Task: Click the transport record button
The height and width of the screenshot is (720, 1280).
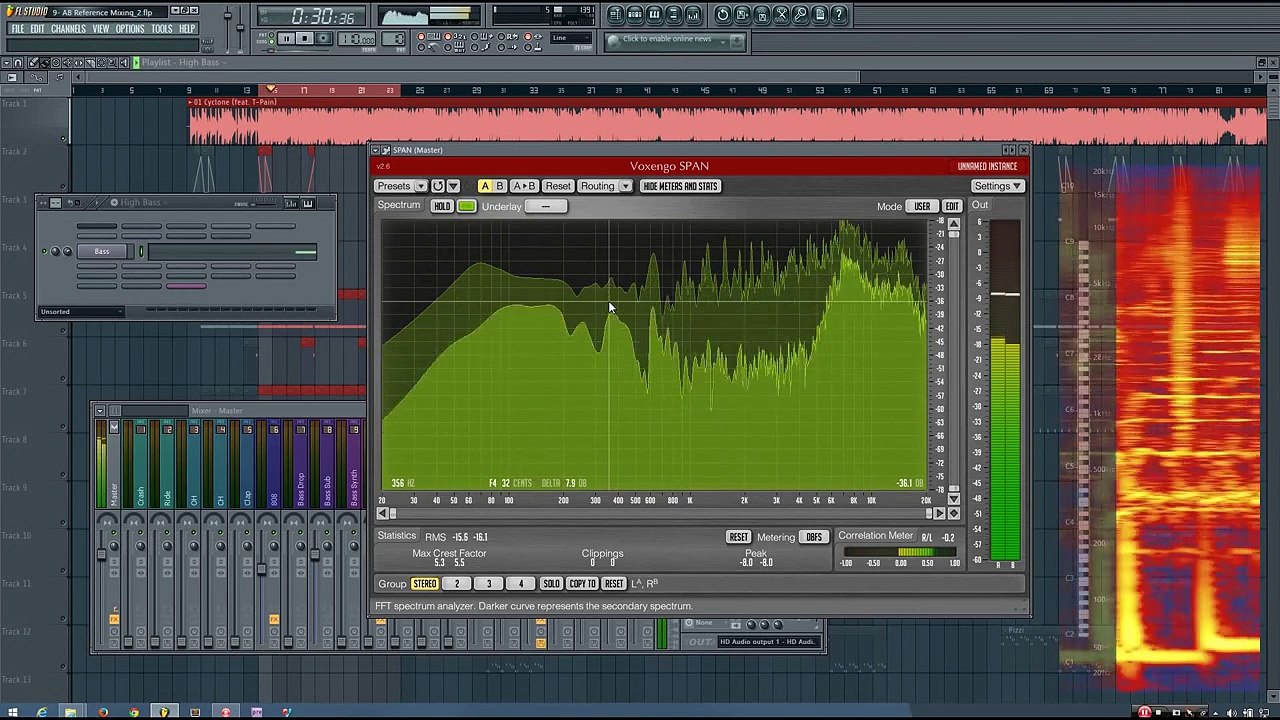Action: click(324, 38)
